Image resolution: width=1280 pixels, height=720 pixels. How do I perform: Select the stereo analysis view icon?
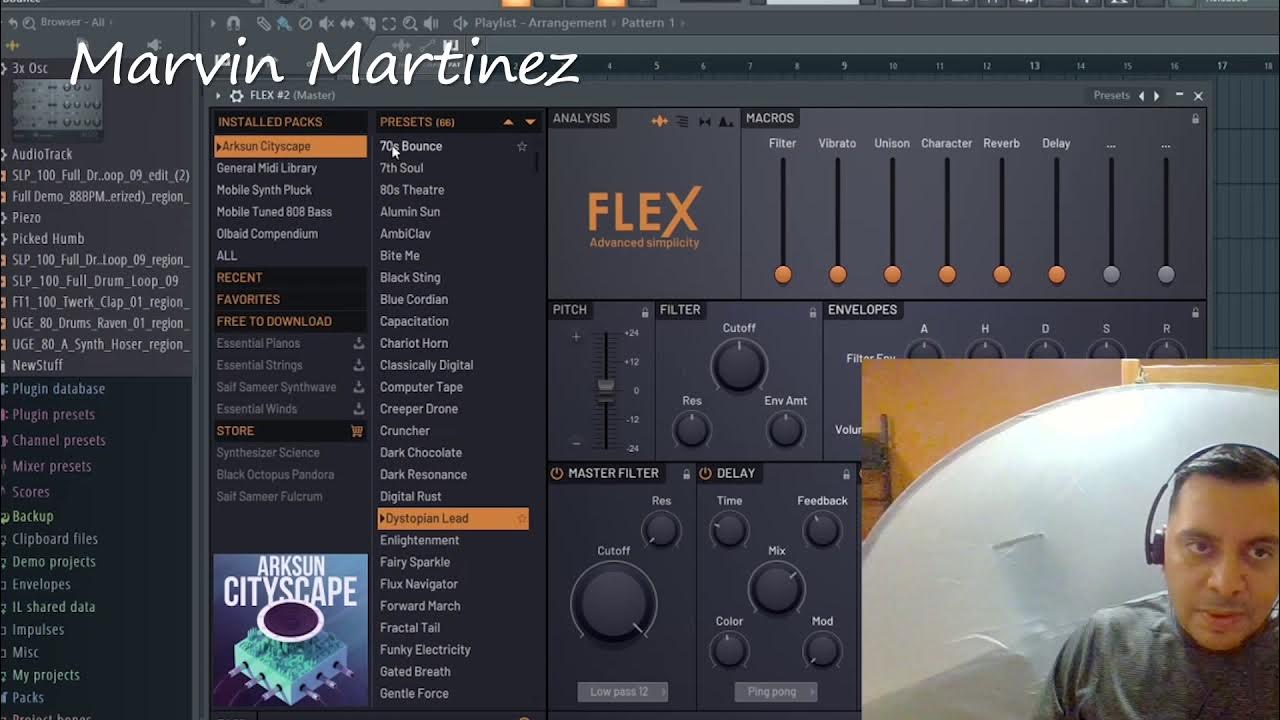[x=704, y=121]
